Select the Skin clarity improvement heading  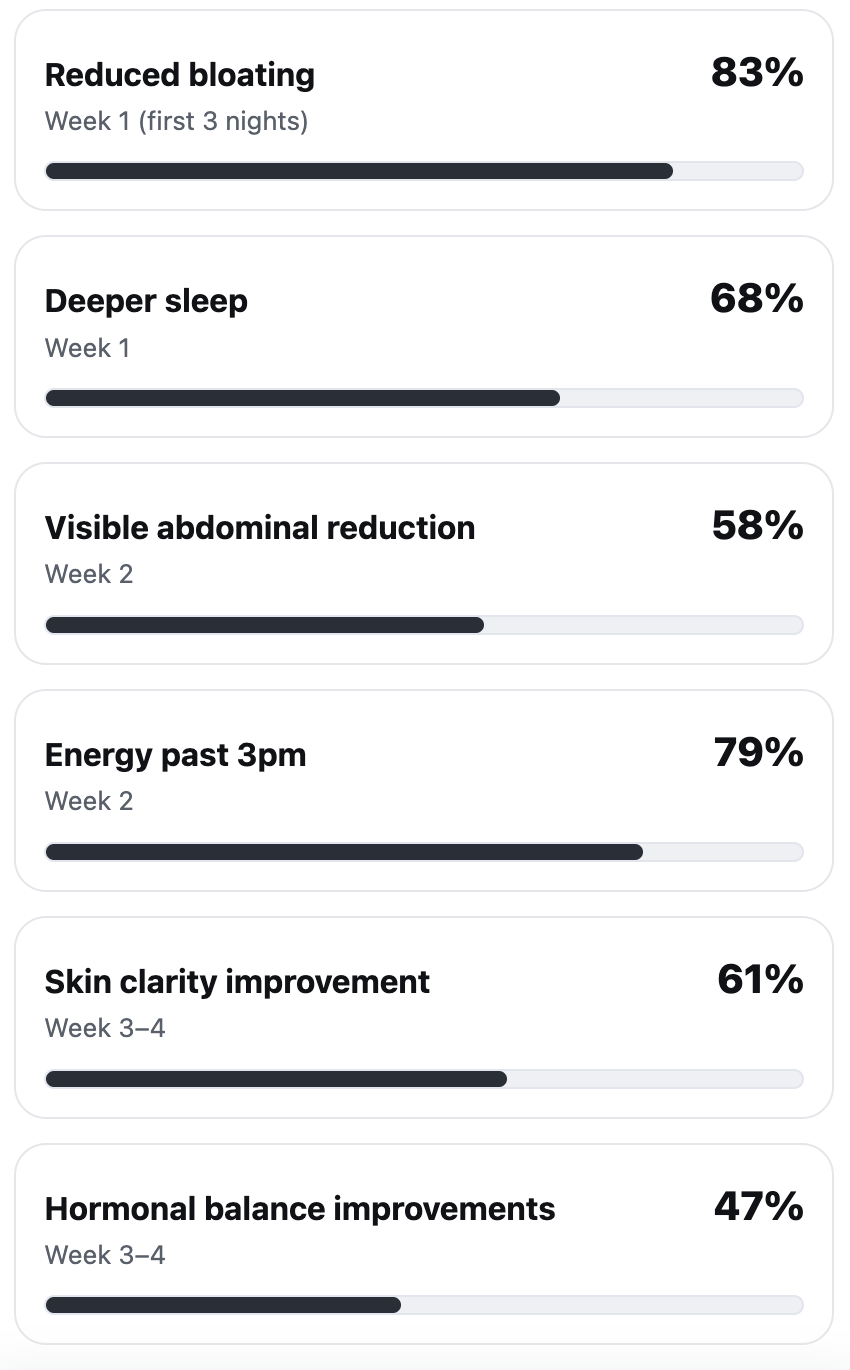237,982
